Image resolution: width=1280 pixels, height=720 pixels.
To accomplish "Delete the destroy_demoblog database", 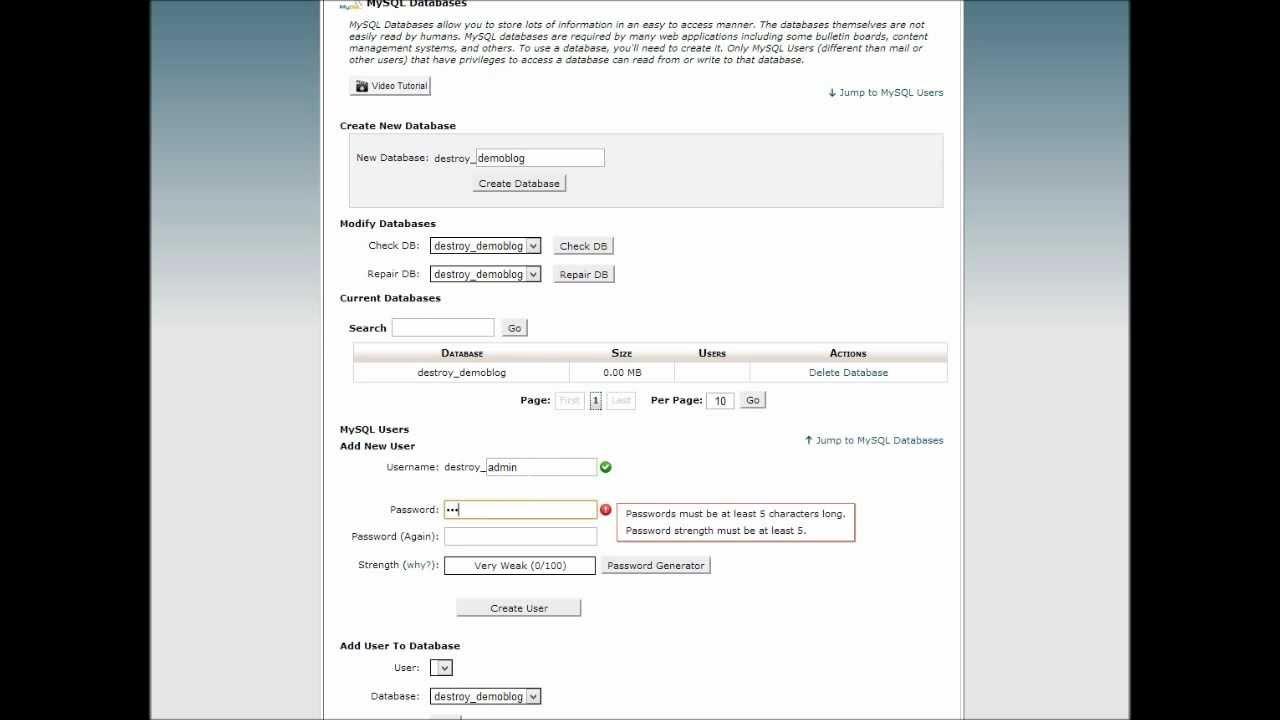I will coord(848,372).
